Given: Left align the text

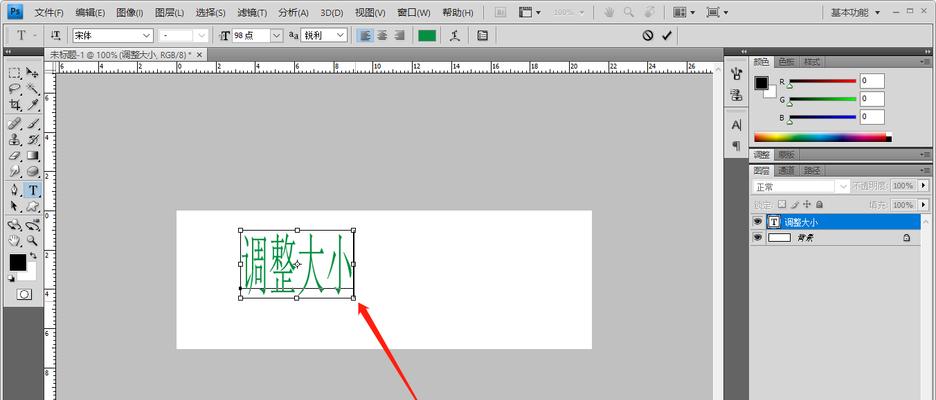Looking at the screenshot, I should (x=365, y=36).
